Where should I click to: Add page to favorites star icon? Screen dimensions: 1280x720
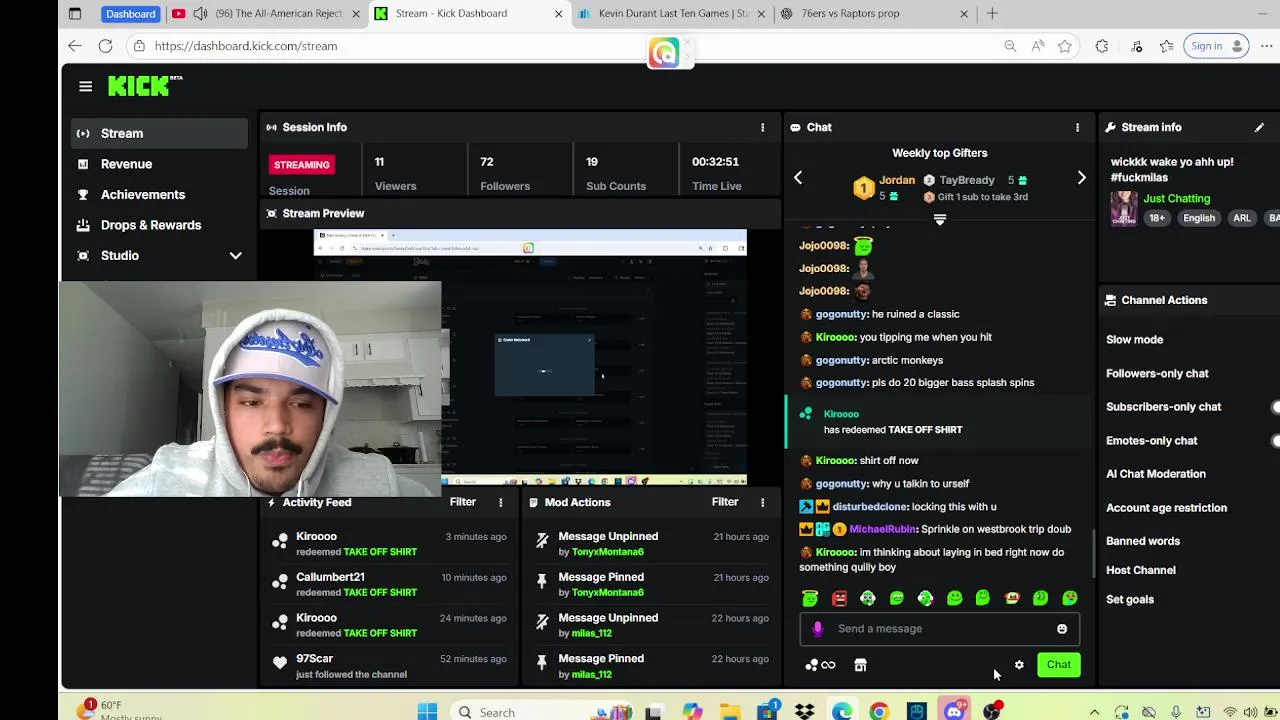(1065, 46)
